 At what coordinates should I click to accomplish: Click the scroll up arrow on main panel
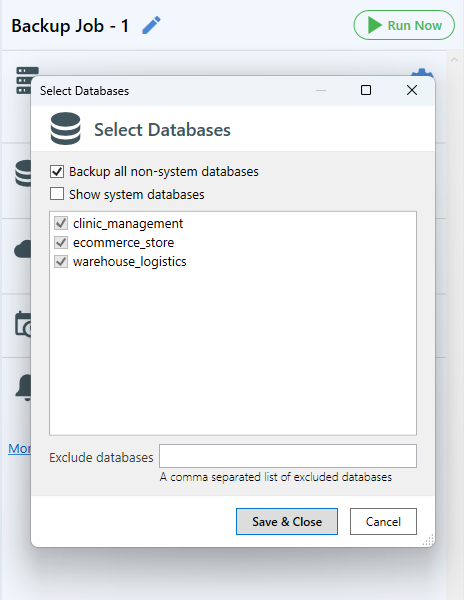(454, 60)
